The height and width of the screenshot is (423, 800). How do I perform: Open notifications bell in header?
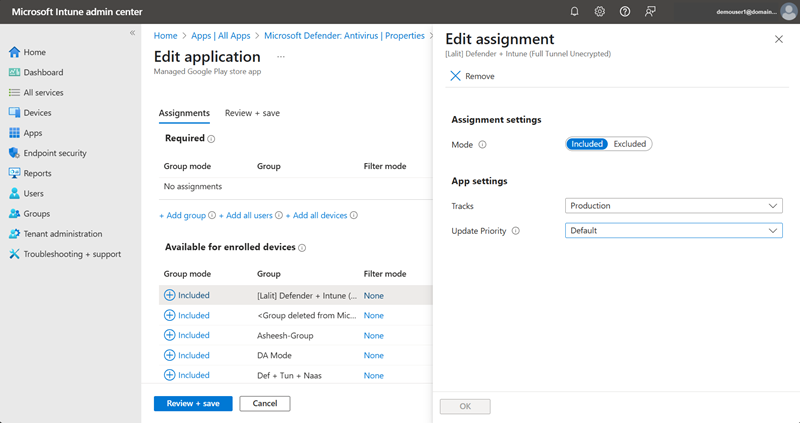(574, 11)
